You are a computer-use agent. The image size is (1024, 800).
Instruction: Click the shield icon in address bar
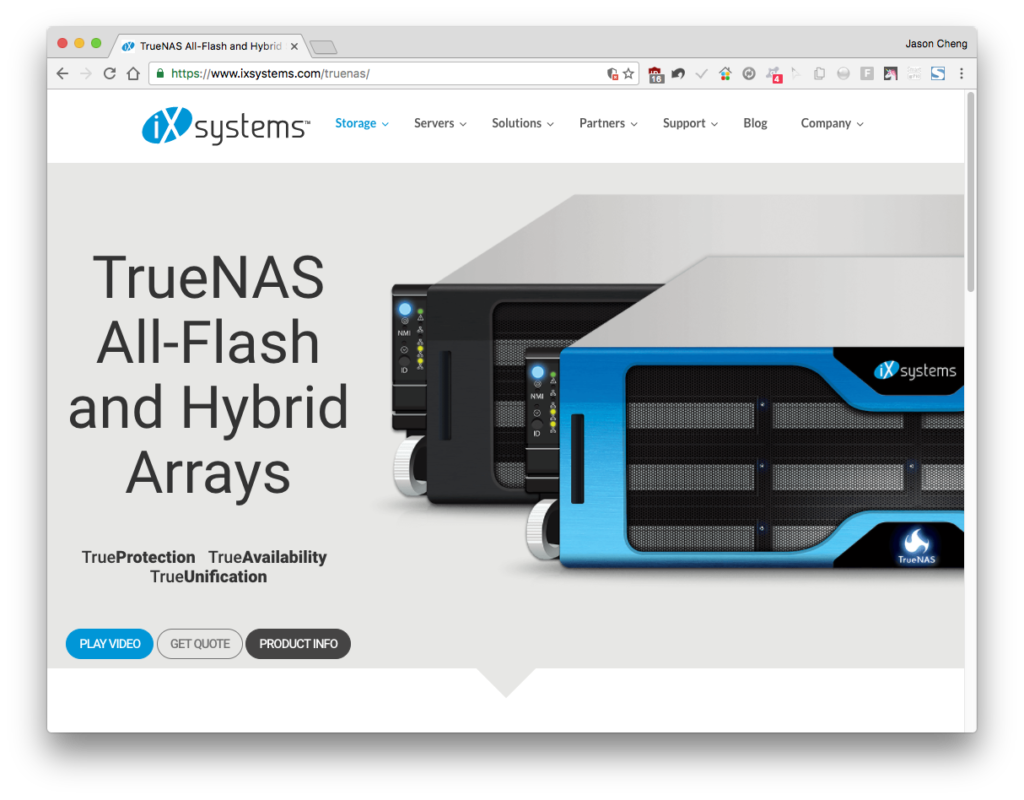613,74
